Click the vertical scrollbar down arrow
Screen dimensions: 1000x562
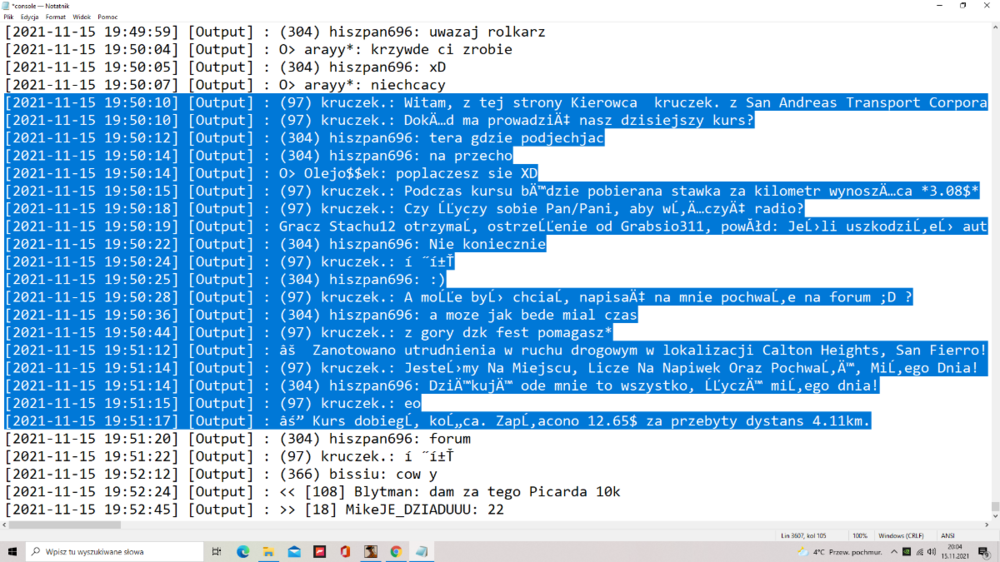995,516
